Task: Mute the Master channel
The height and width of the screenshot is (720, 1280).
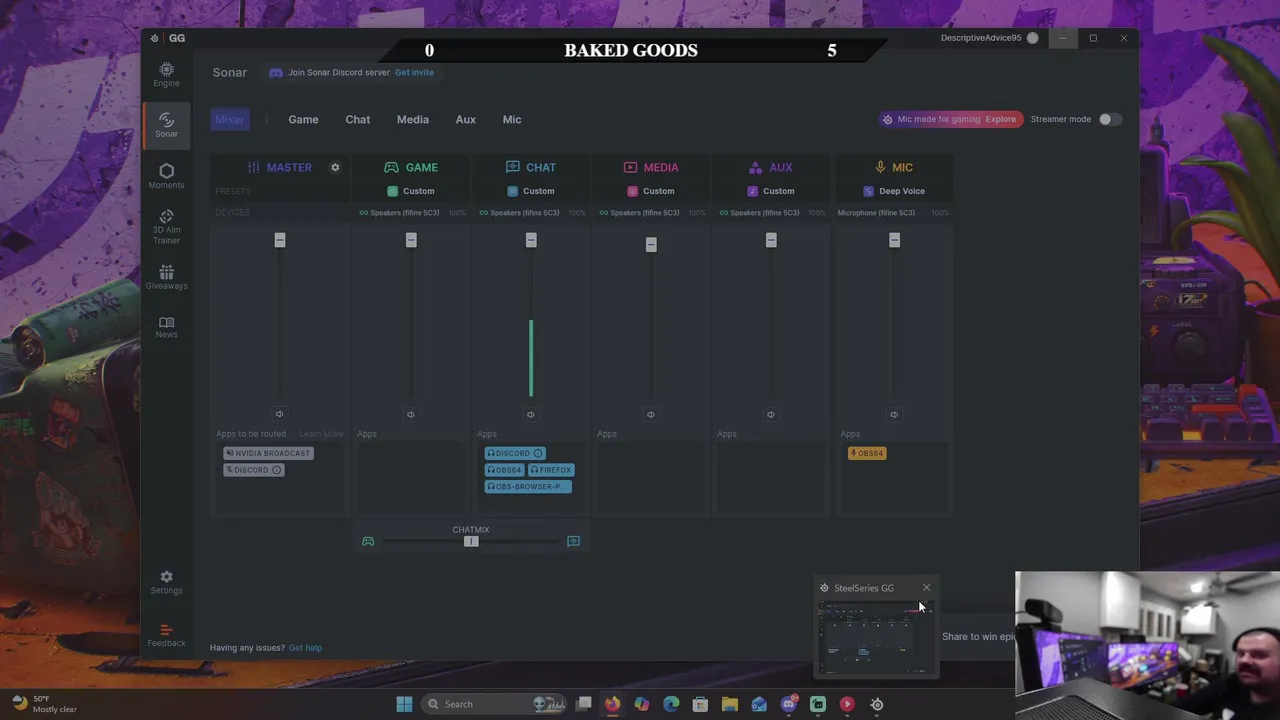Action: (279, 414)
